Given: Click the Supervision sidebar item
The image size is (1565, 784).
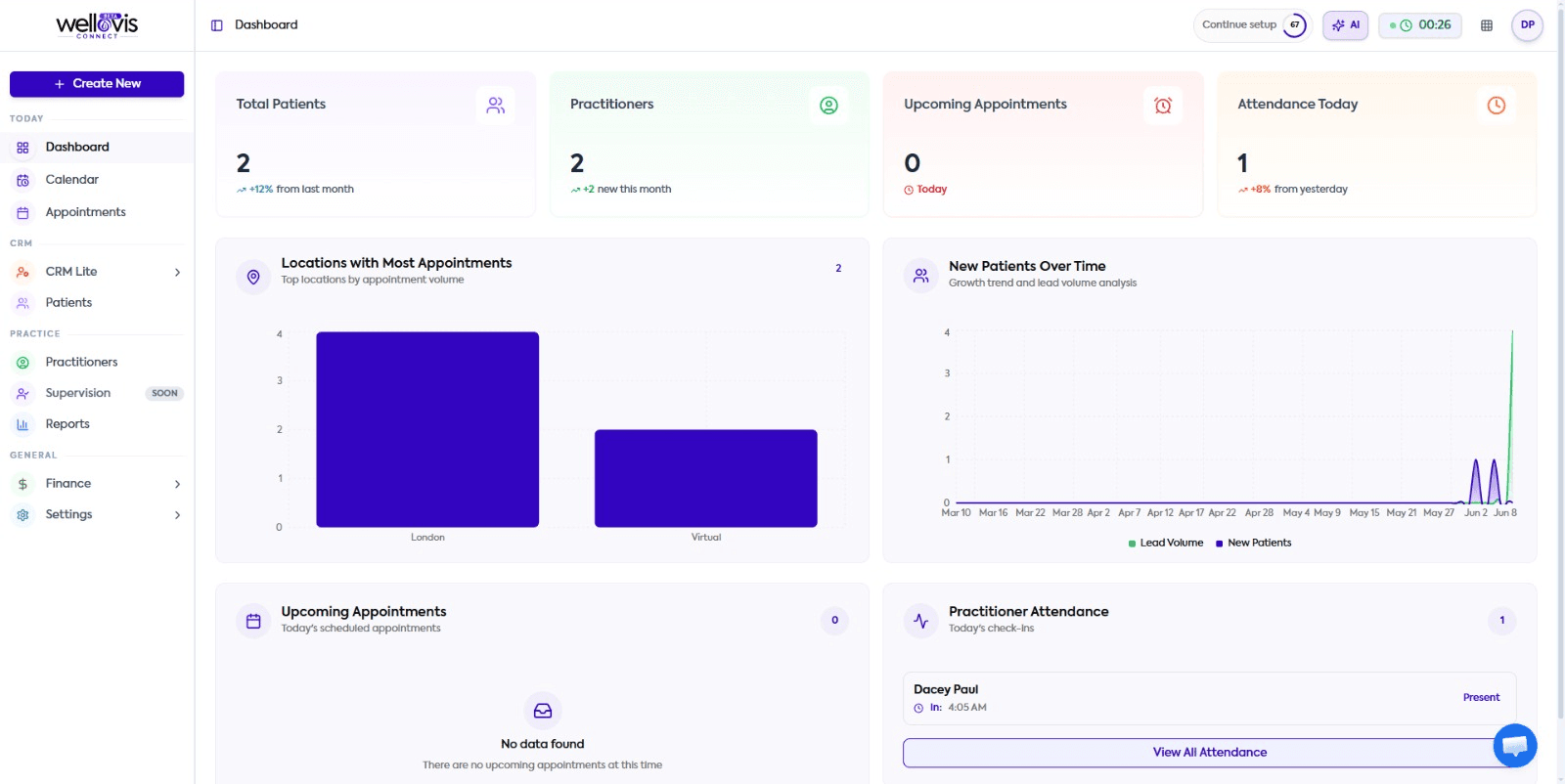Looking at the screenshot, I should pyautogui.click(x=97, y=393).
